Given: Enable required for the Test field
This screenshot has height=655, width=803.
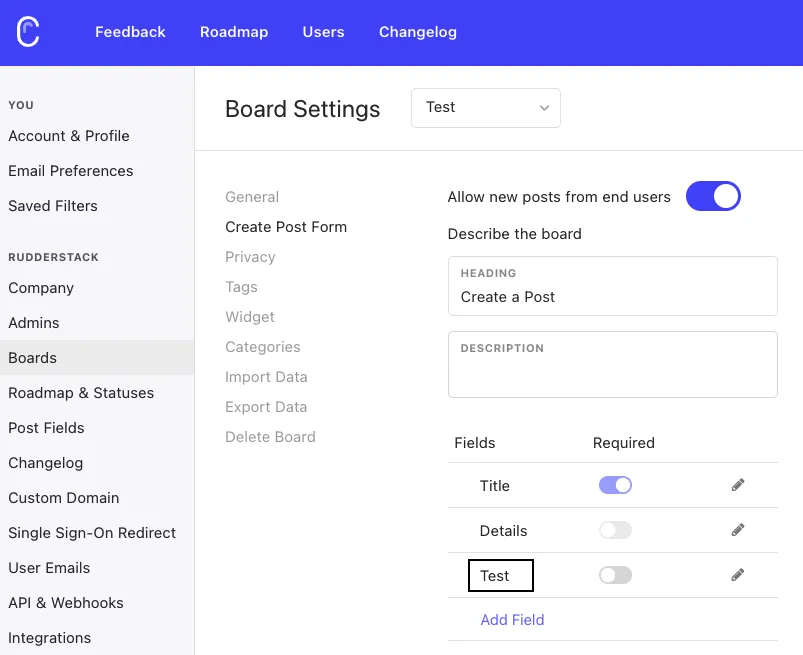Looking at the screenshot, I should 615,575.
